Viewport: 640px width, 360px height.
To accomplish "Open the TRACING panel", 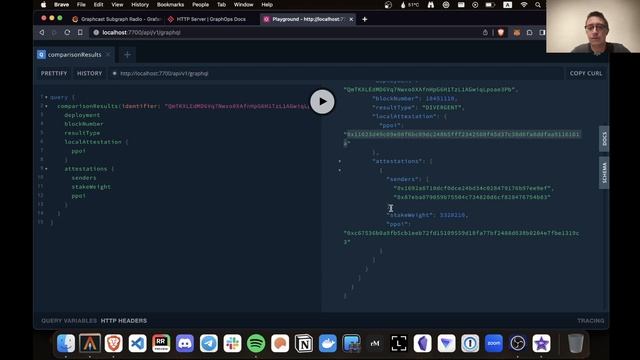I will tap(591, 321).
